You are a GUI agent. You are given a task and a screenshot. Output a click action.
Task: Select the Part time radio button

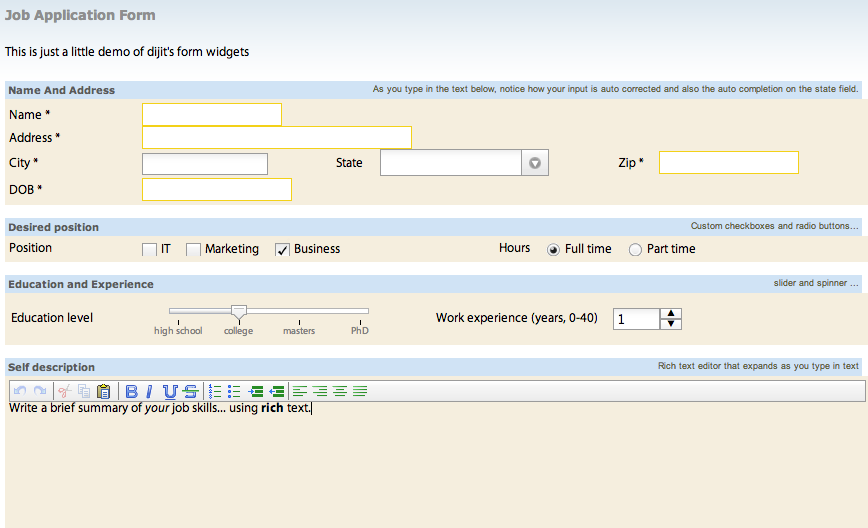pos(635,250)
